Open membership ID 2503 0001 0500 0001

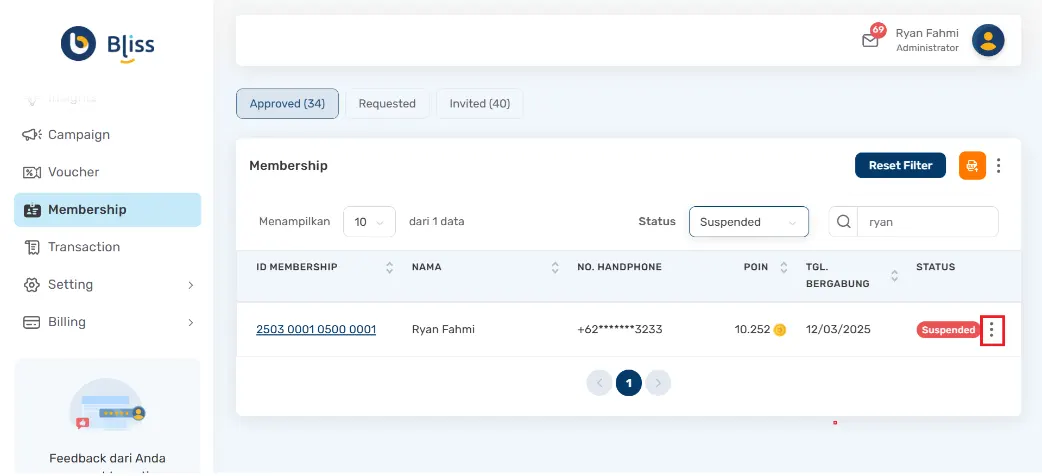point(316,329)
